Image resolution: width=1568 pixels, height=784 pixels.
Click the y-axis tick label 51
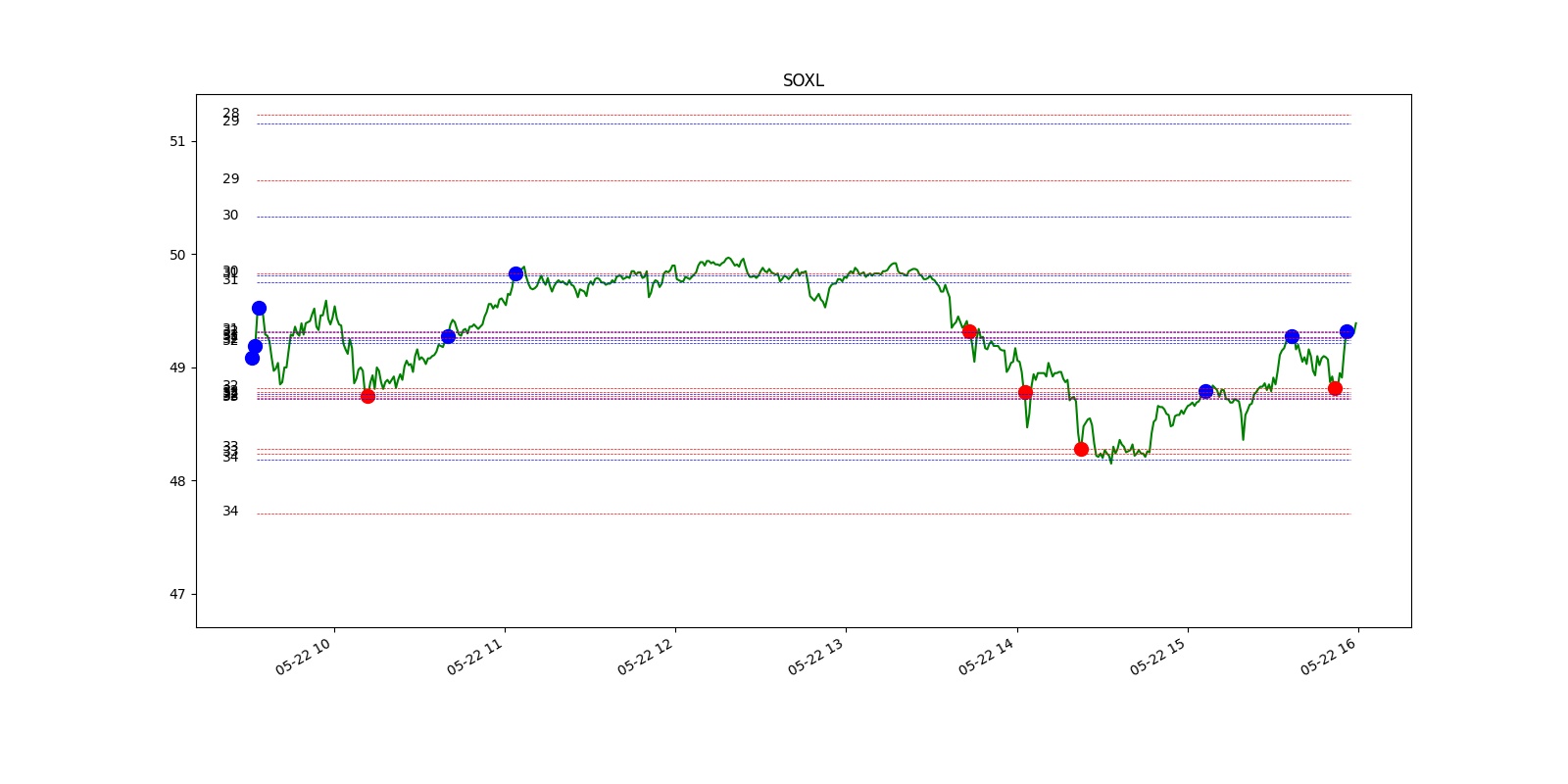coord(177,141)
